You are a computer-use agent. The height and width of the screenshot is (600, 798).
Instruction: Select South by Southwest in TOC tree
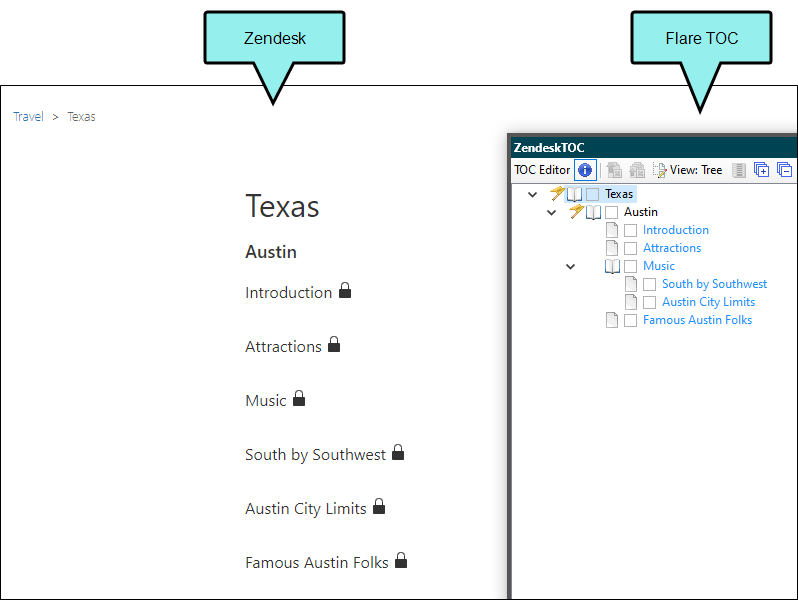(x=715, y=284)
